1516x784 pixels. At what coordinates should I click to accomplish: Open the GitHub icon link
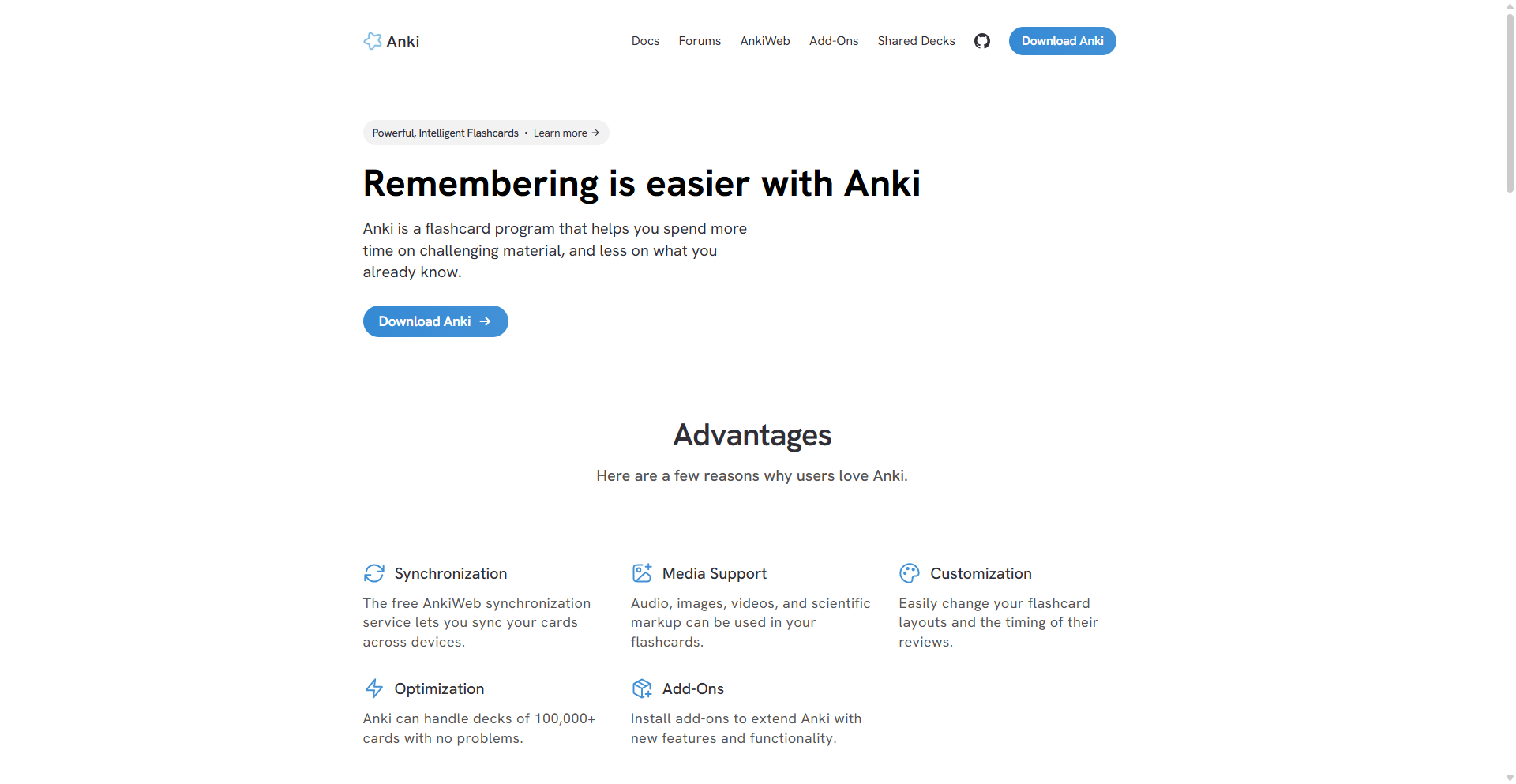tap(982, 41)
